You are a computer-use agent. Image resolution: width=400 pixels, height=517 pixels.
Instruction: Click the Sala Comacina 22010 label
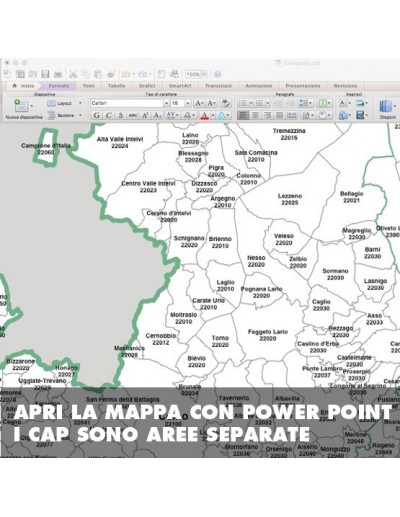[256, 156]
